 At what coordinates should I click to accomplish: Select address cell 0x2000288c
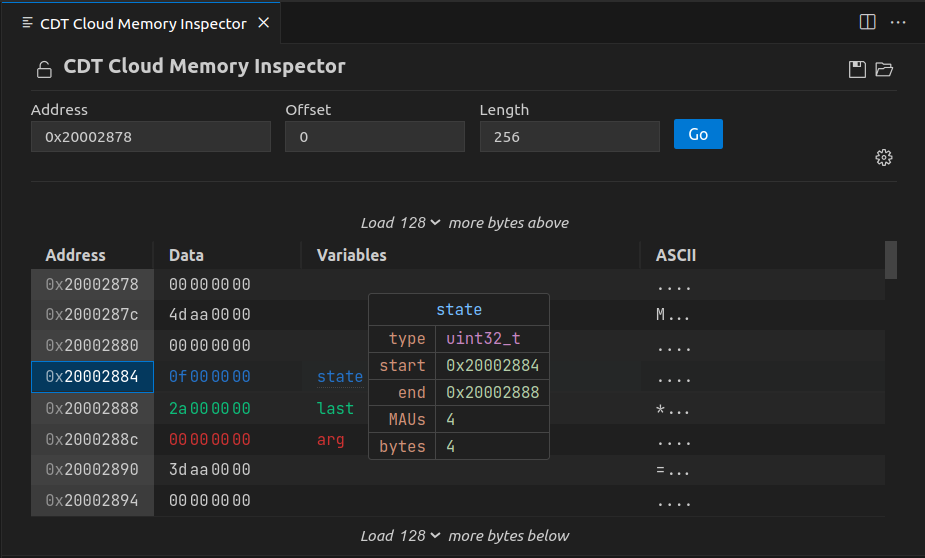[92, 439]
